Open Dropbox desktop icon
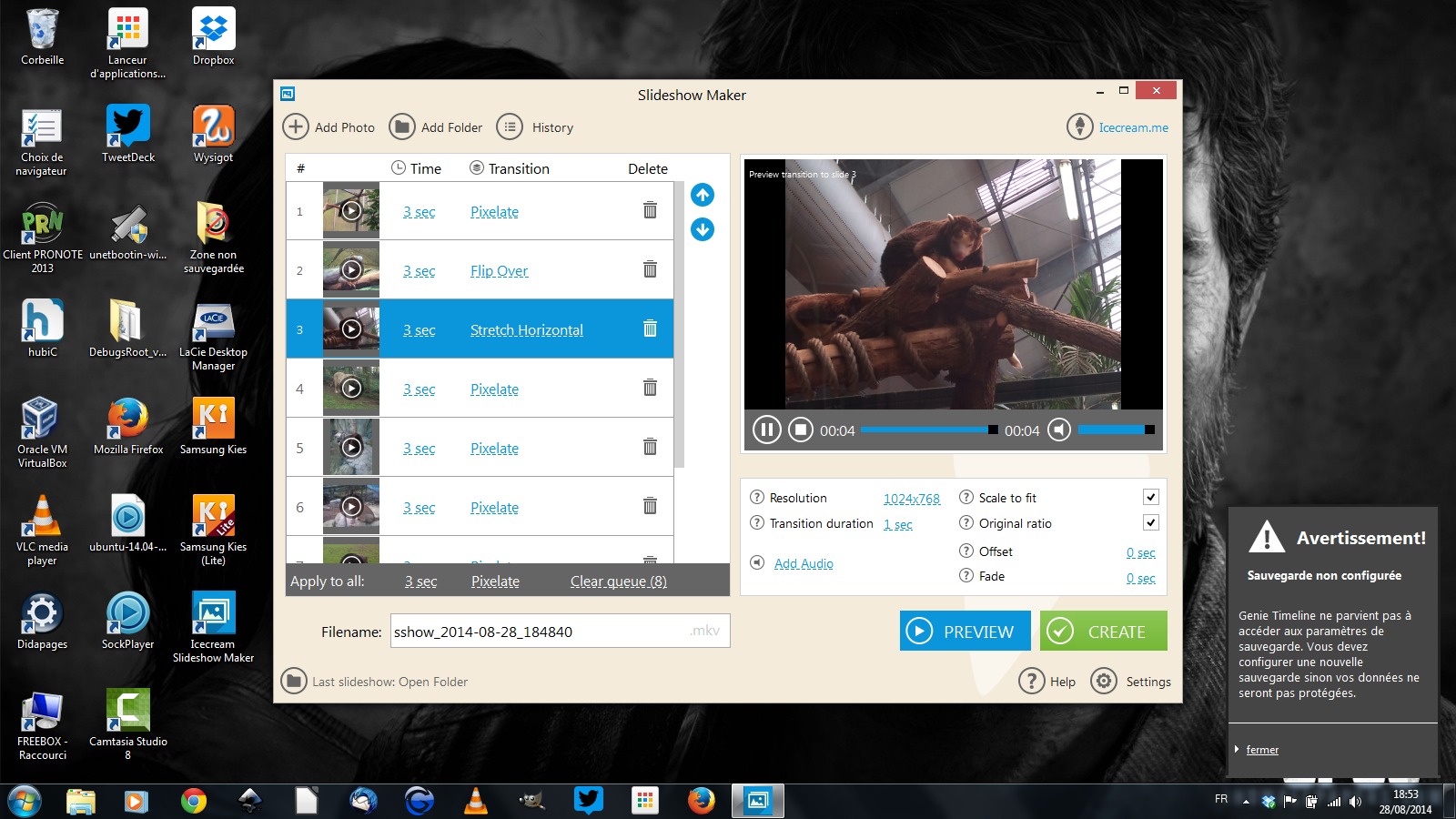Viewport: 1456px width, 819px height. [214, 36]
